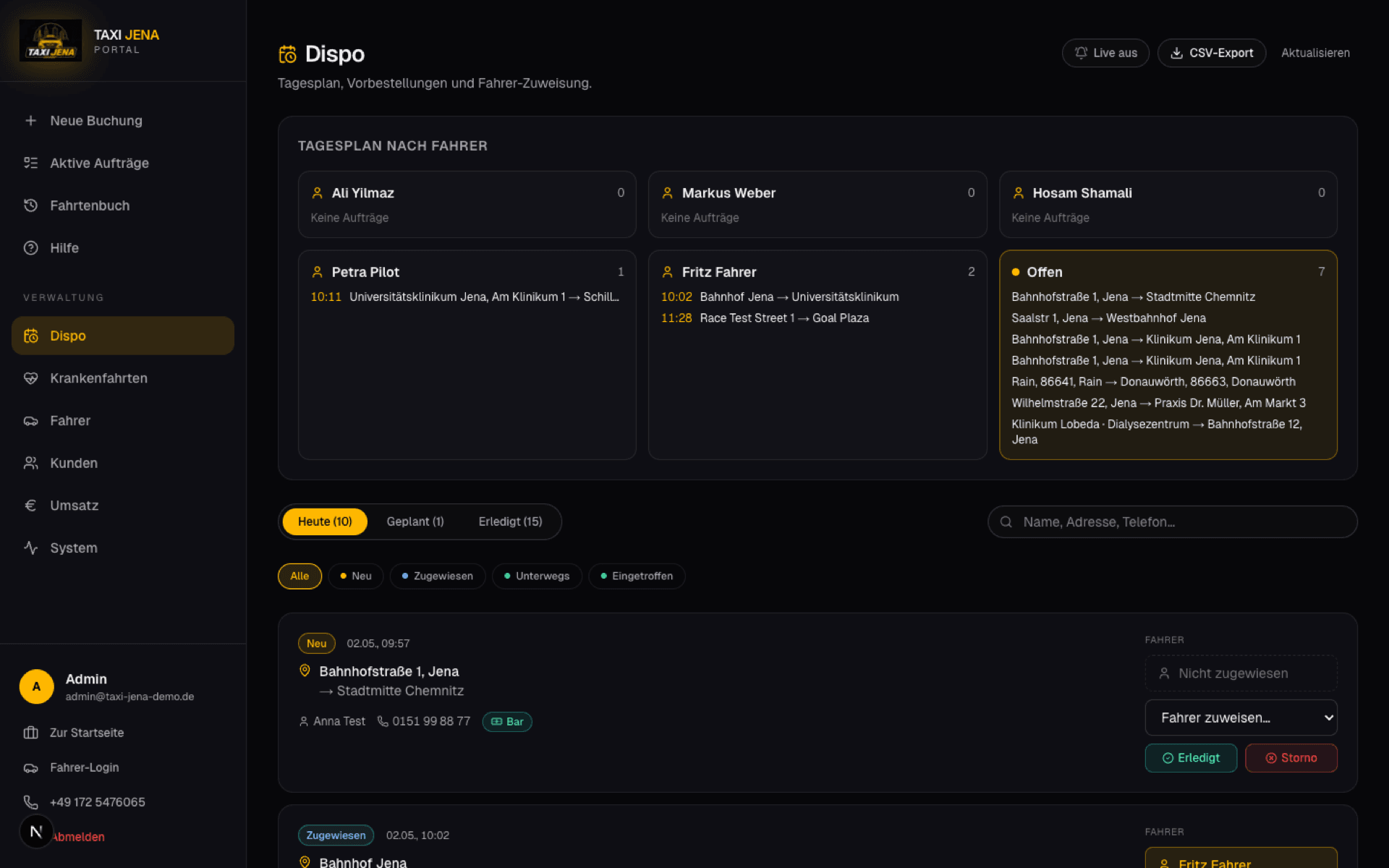Open Neue Buchung in the sidebar
1389x868 pixels.
[123, 121]
